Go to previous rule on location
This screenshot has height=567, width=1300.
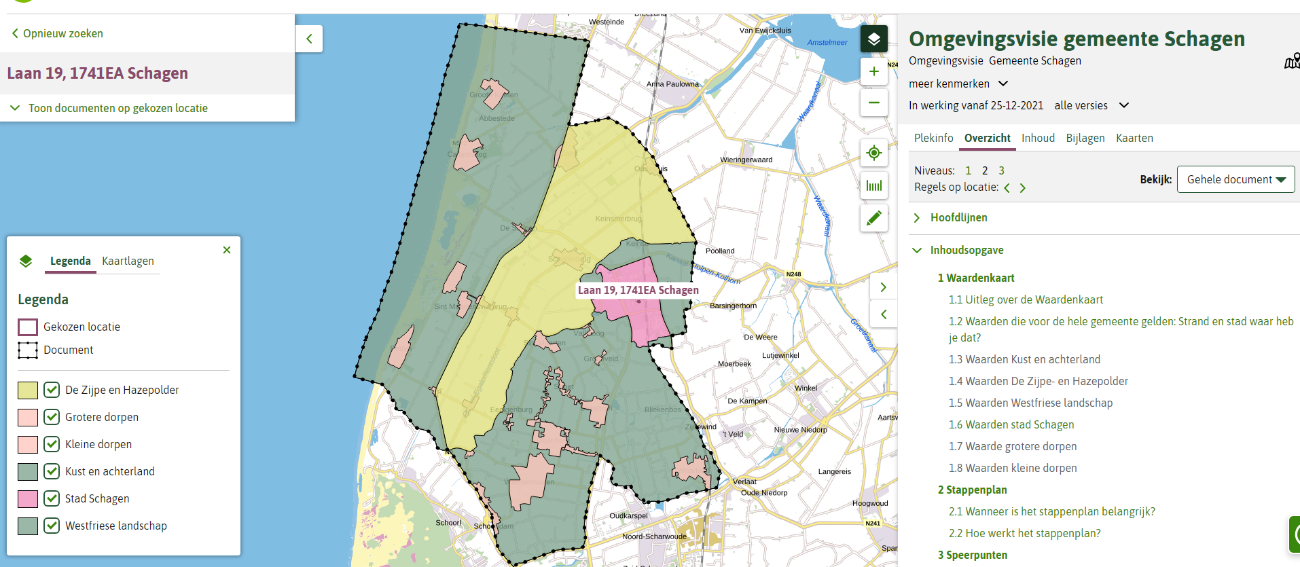point(1007,188)
